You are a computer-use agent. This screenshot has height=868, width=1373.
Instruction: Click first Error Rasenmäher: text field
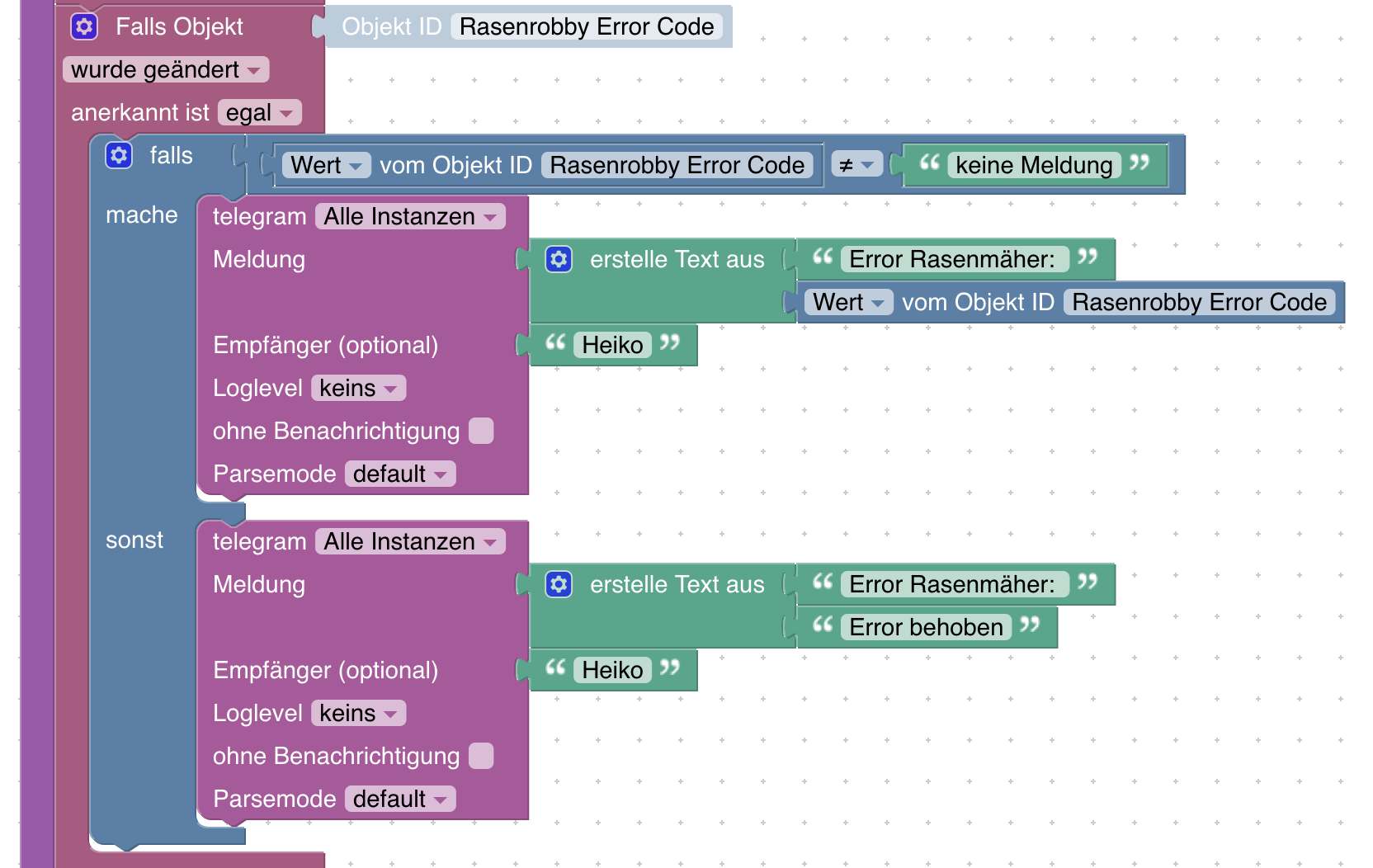coord(951,259)
